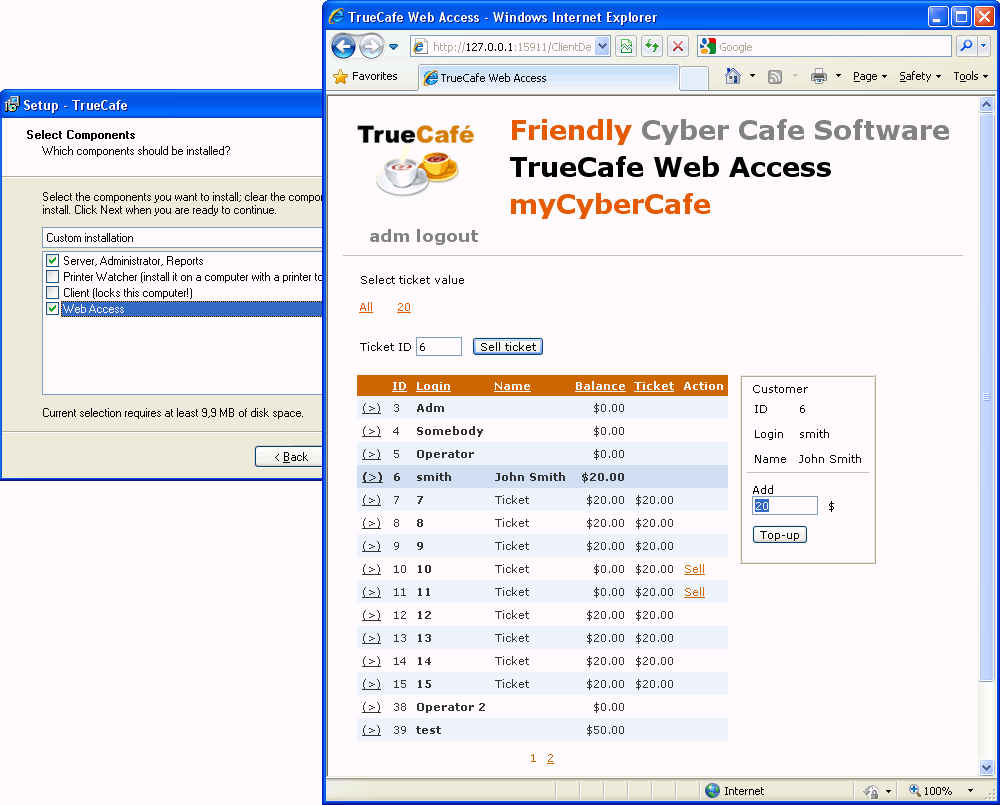This screenshot has width=1000, height=805.
Task: Click the magnifier search button
Action: click(x=966, y=46)
